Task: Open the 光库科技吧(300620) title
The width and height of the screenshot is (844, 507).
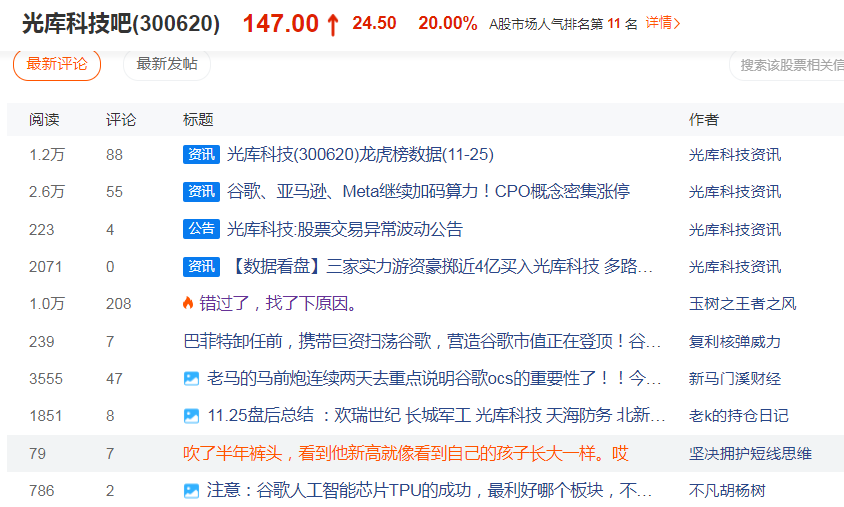Action: click(121, 24)
